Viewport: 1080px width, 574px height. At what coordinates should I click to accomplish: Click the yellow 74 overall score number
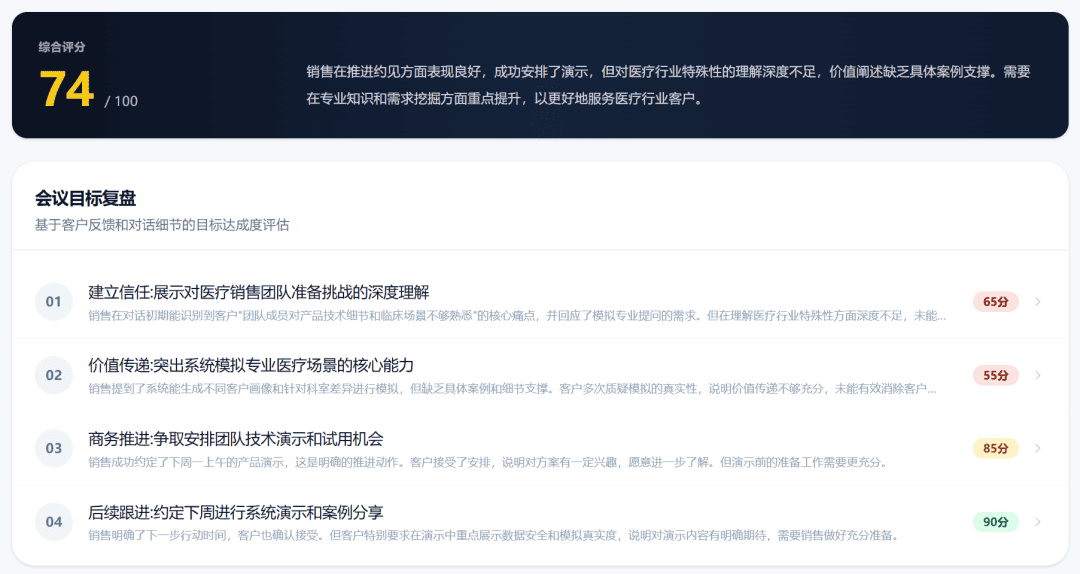[x=66, y=90]
